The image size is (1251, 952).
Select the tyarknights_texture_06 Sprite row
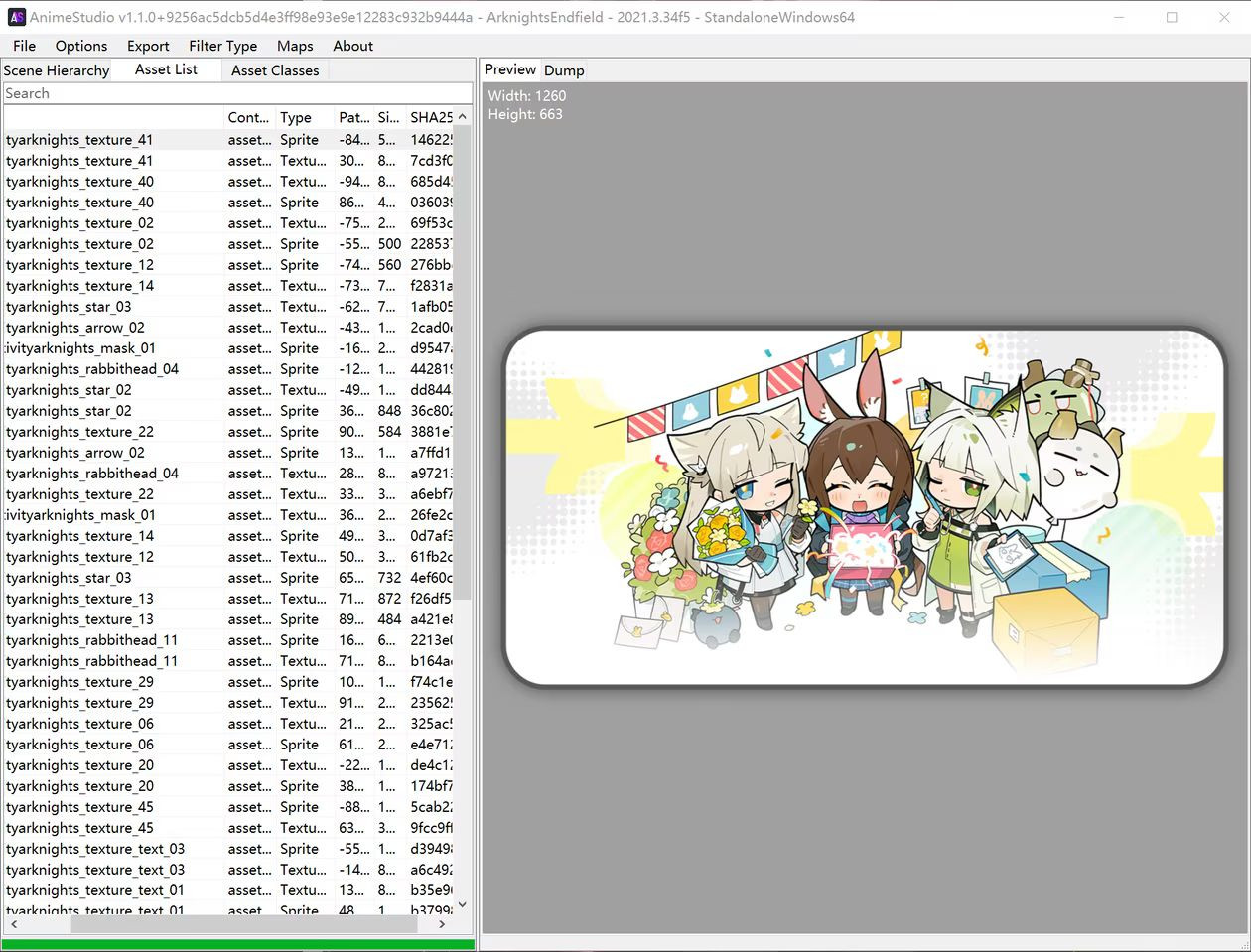pos(228,745)
